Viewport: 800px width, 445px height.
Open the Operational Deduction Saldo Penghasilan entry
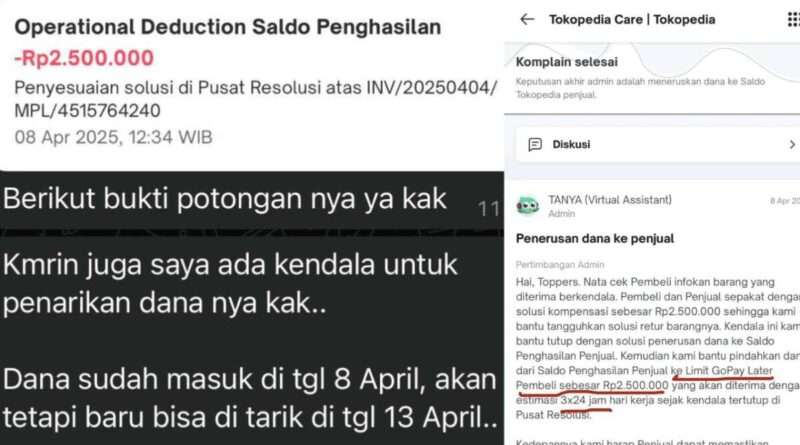pos(228,27)
